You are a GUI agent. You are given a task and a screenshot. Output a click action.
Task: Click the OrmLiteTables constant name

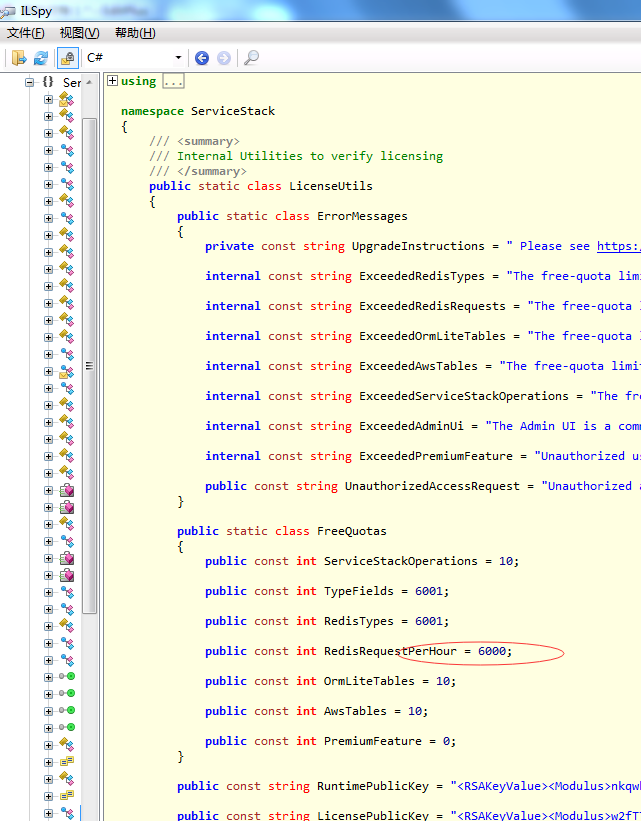(x=369, y=681)
